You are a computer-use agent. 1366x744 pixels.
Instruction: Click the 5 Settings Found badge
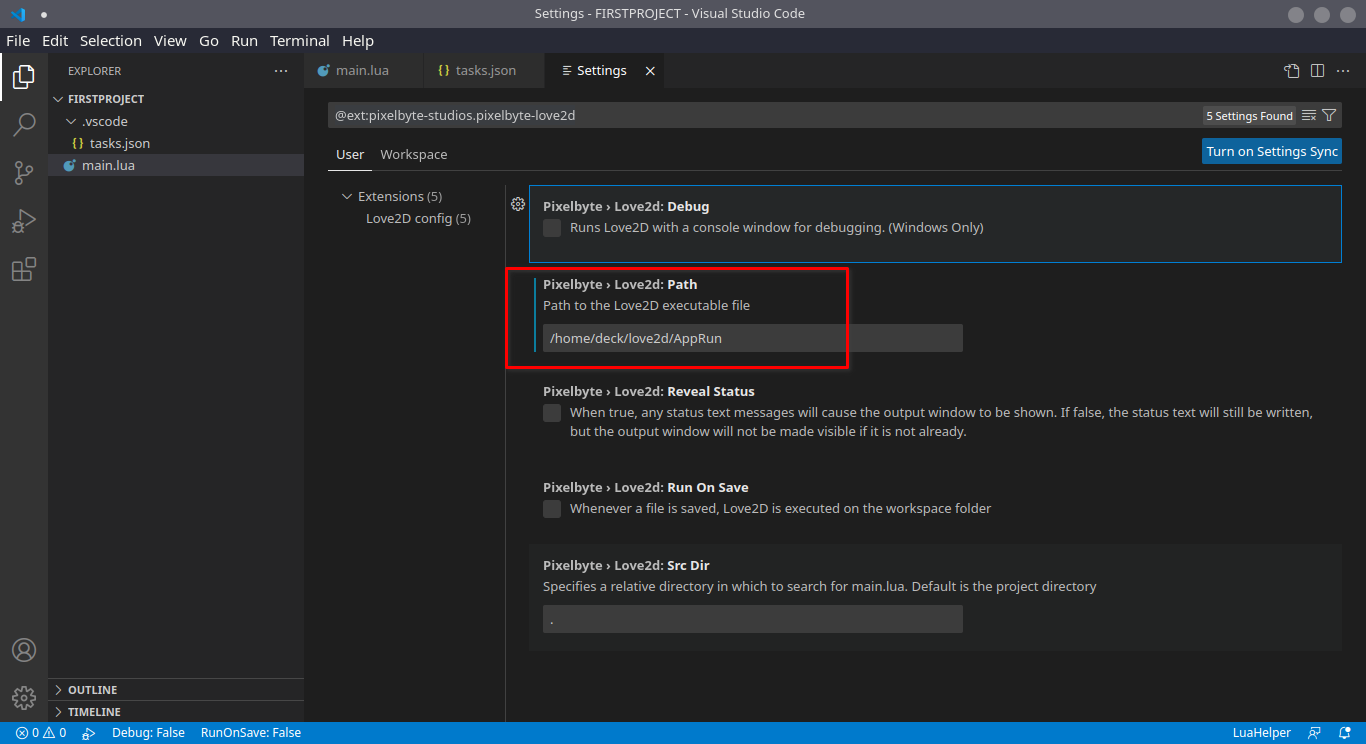pos(1250,116)
